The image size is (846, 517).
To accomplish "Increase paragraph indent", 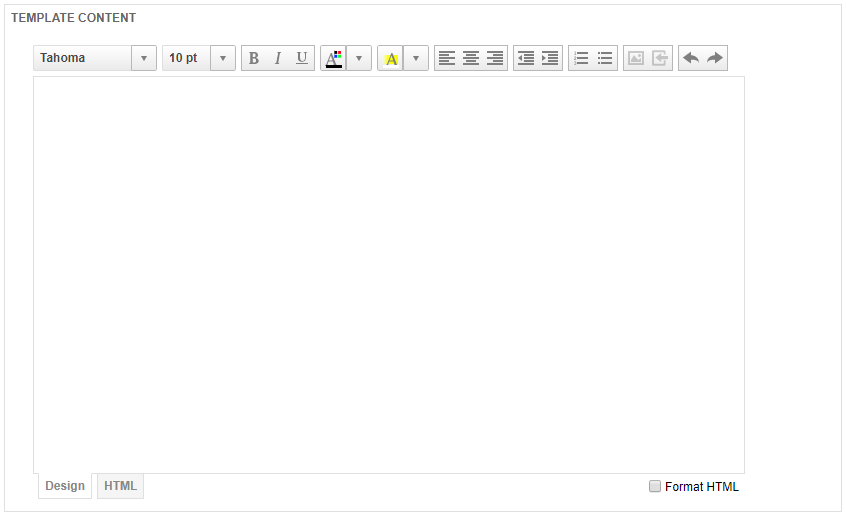I will (550, 58).
